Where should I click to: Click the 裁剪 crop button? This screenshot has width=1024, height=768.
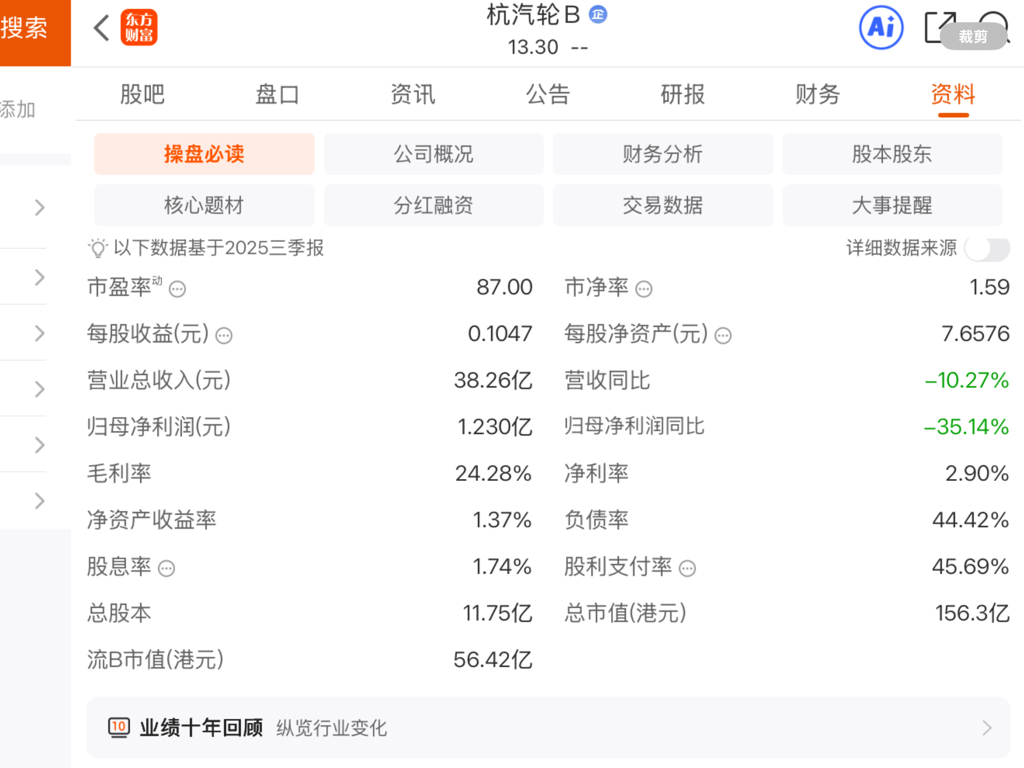[x=973, y=37]
